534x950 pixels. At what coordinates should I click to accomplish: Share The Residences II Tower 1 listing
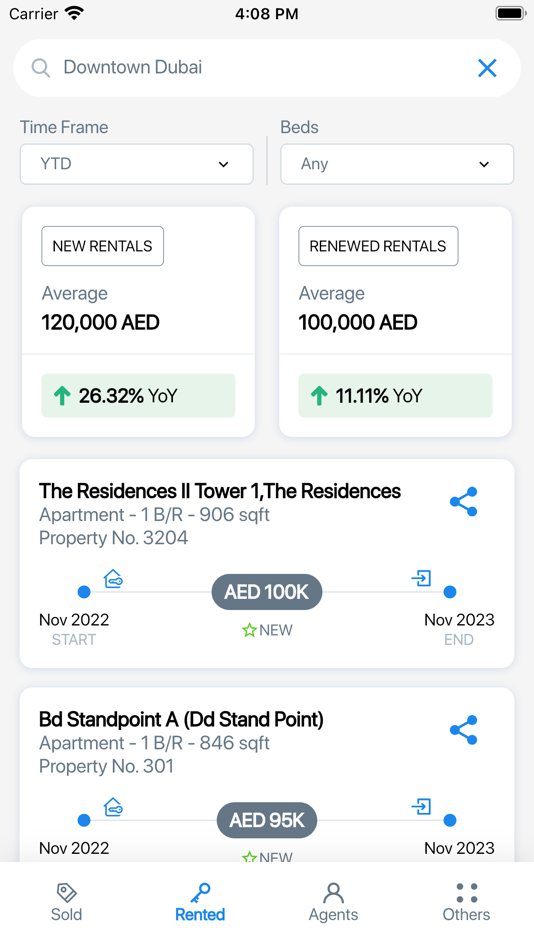coord(464,502)
